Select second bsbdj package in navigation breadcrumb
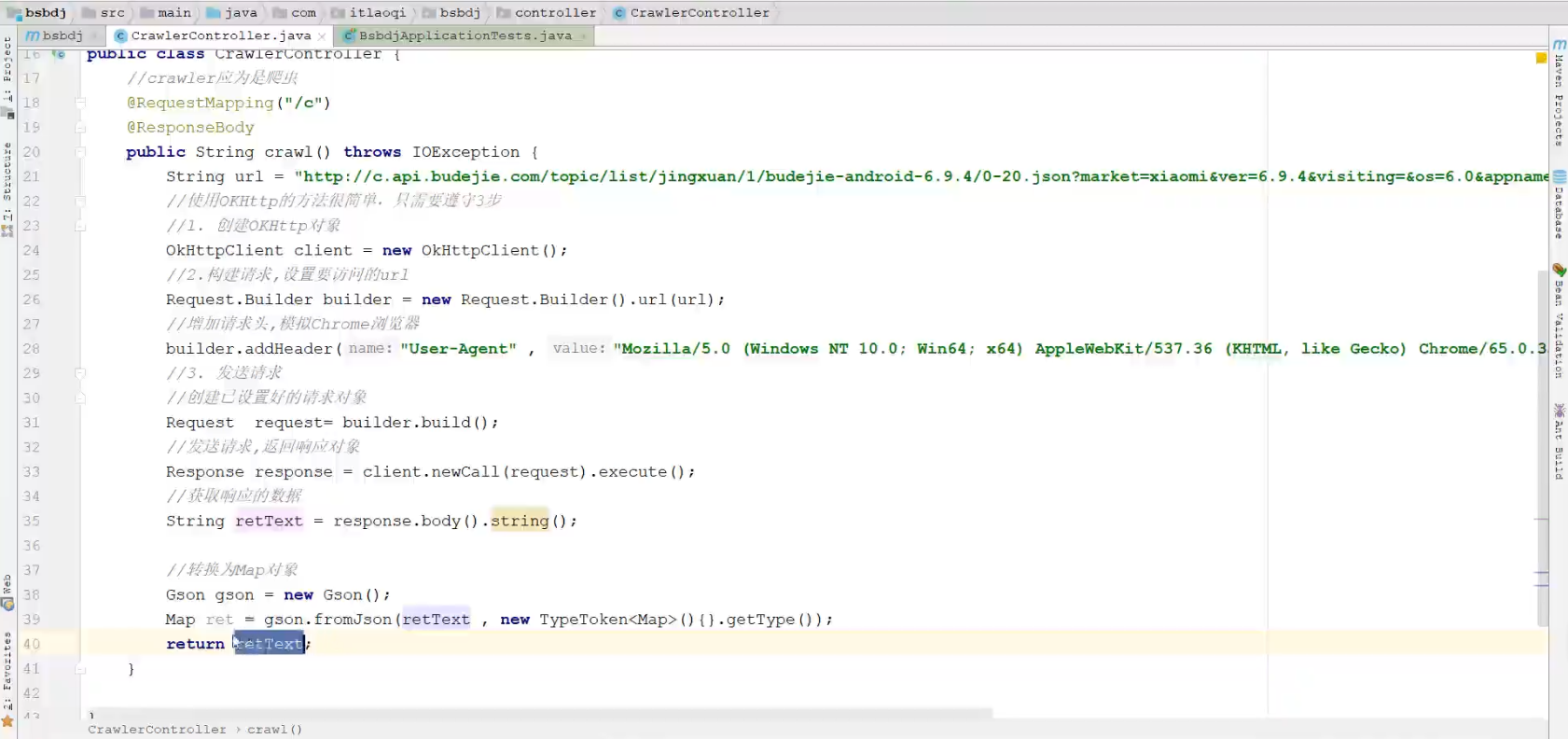Screen dimensions: 1568x739 click(460, 12)
